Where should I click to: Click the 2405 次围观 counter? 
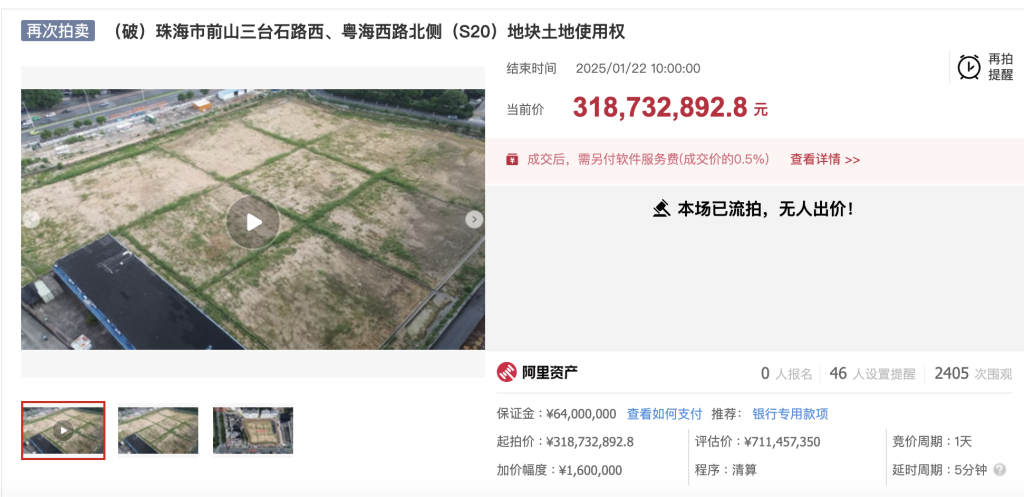tap(973, 374)
